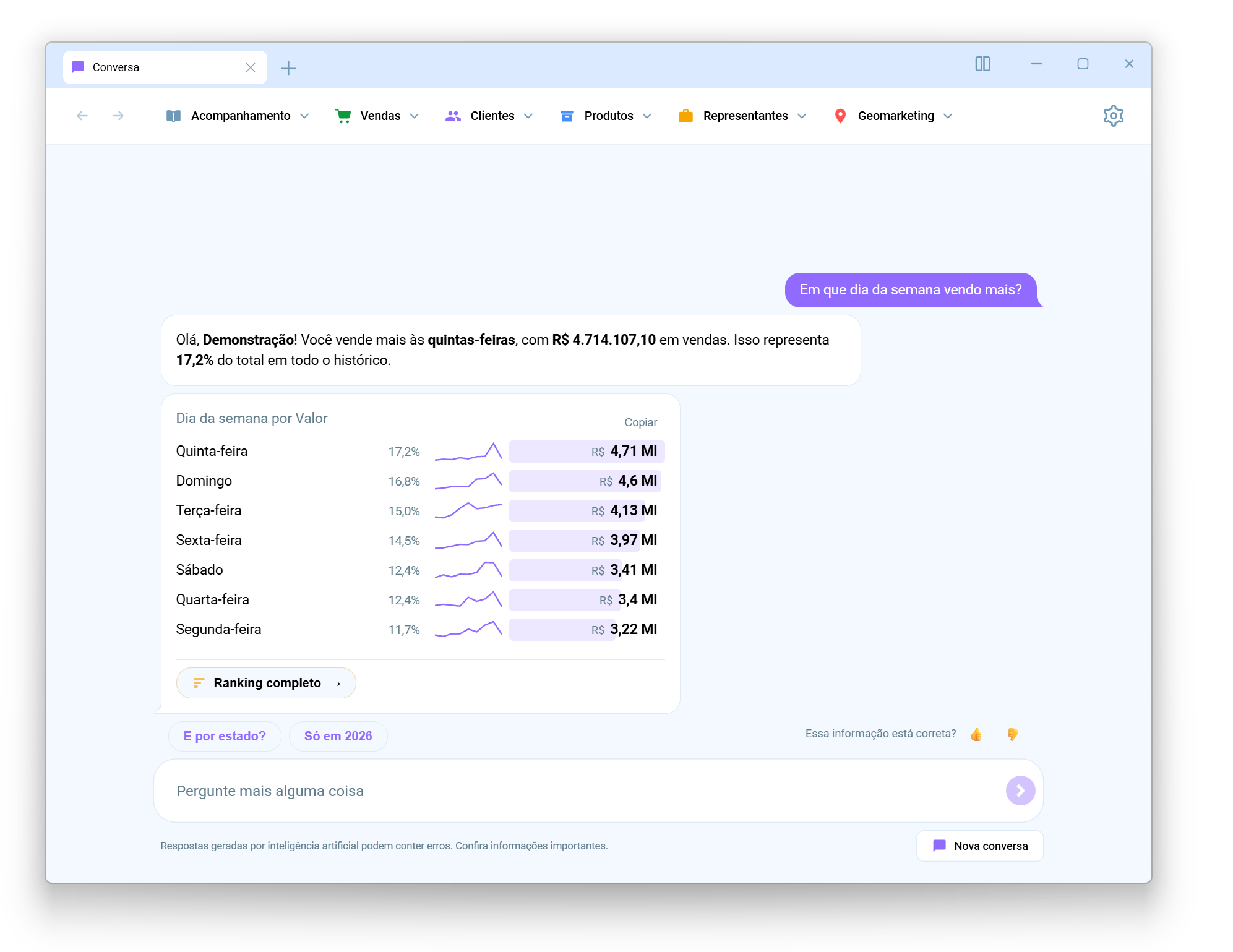This screenshot has width=1233, height=952.
Task: Open the Ranking completo button
Action: (x=266, y=683)
